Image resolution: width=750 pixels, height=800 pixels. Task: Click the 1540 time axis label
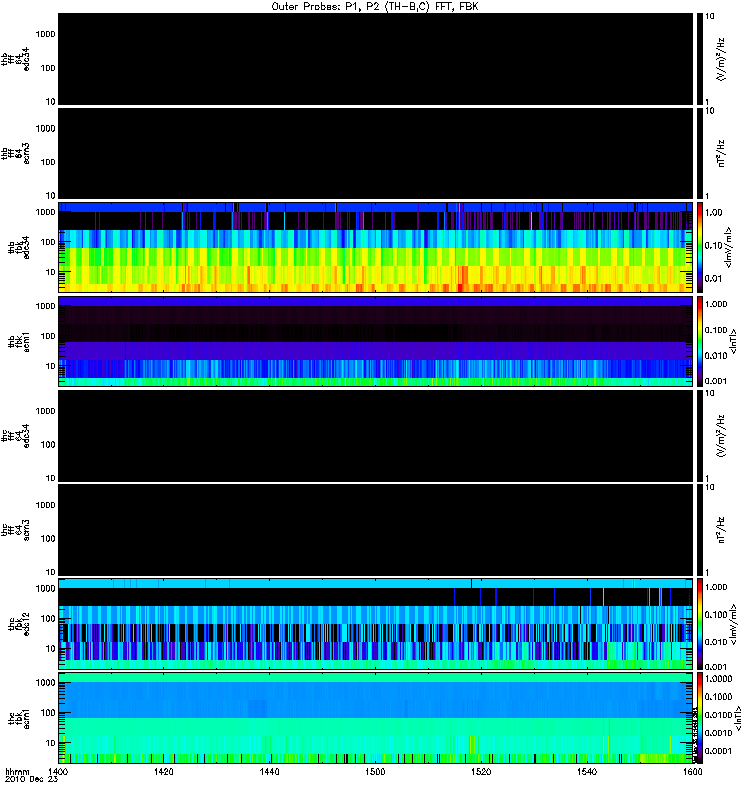click(587, 771)
